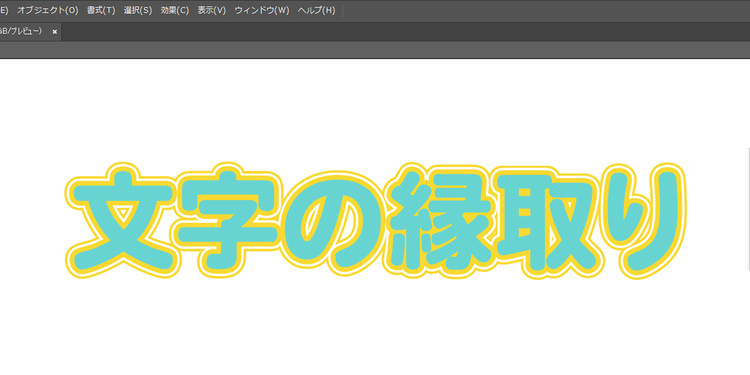Open the 効果(C) menu
The width and height of the screenshot is (750, 375).
point(175,11)
